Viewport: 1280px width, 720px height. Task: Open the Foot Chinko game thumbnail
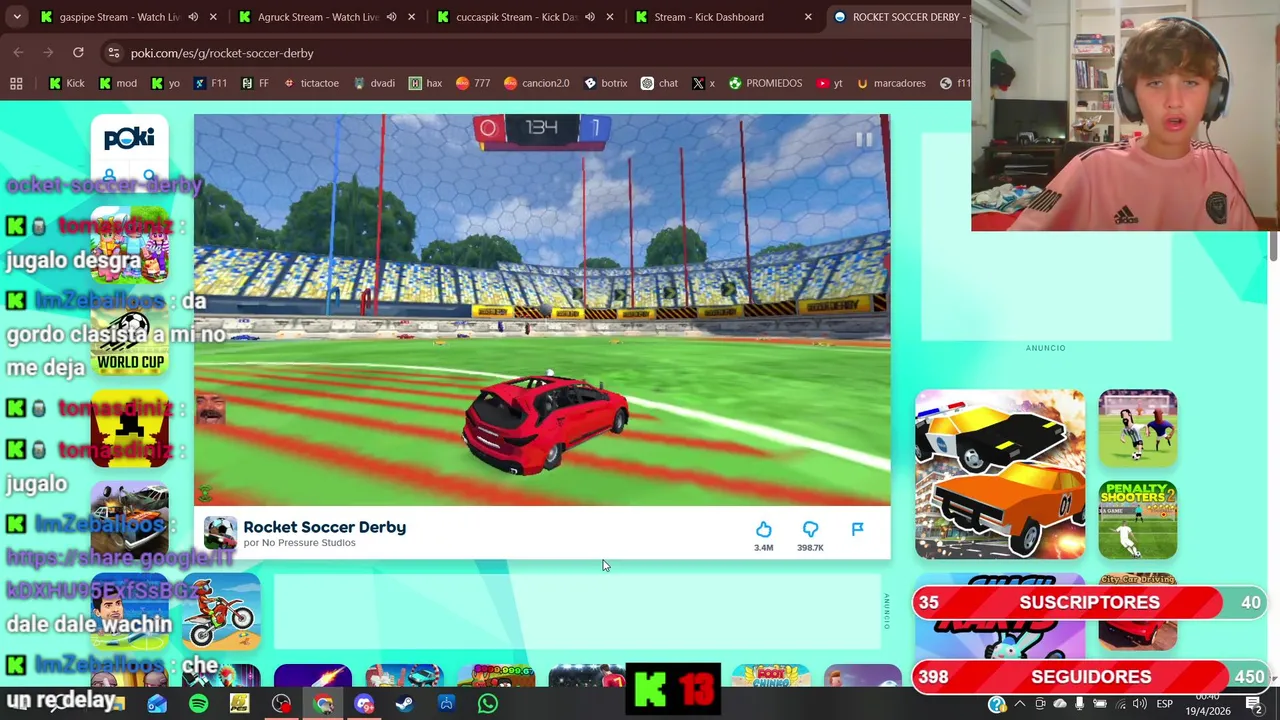coord(770,676)
